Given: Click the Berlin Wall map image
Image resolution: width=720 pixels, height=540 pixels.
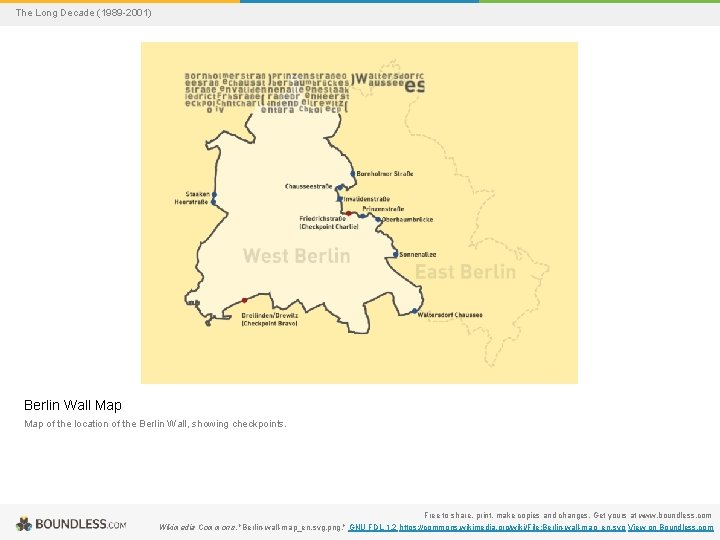Looking at the screenshot, I should pyautogui.click(x=359, y=213).
